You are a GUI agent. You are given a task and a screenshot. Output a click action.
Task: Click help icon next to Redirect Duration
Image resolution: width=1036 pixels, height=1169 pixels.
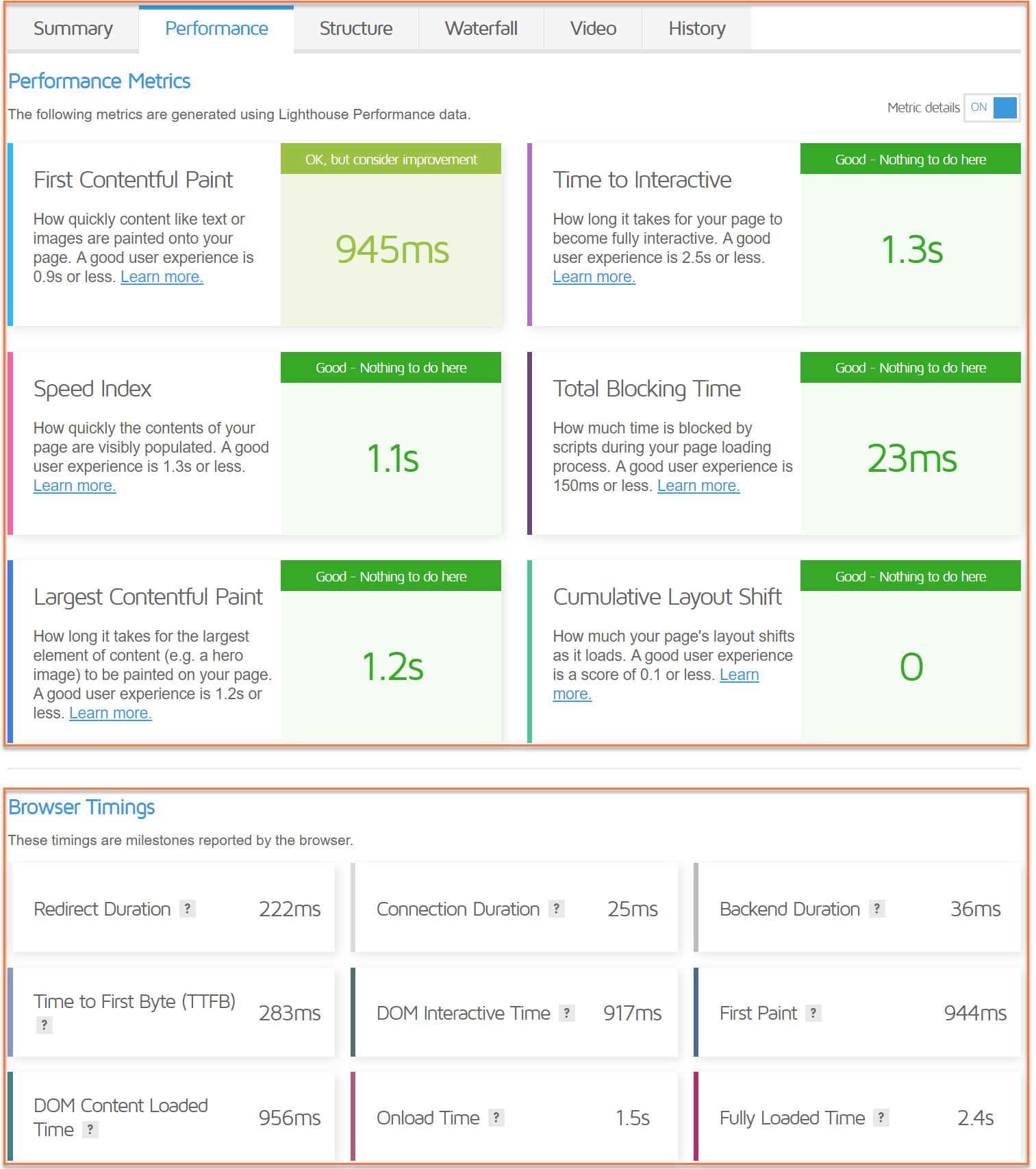(x=188, y=909)
